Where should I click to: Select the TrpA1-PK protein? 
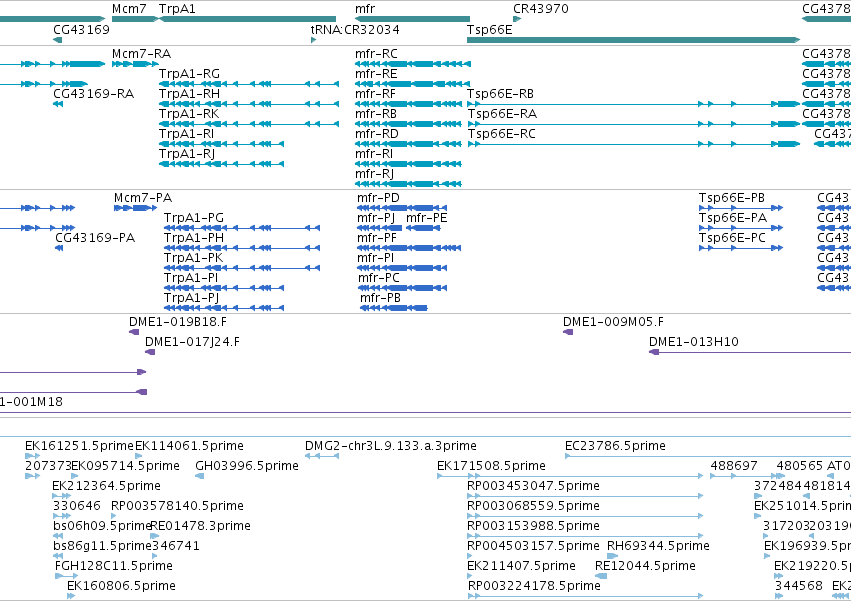tap(242, 268)
